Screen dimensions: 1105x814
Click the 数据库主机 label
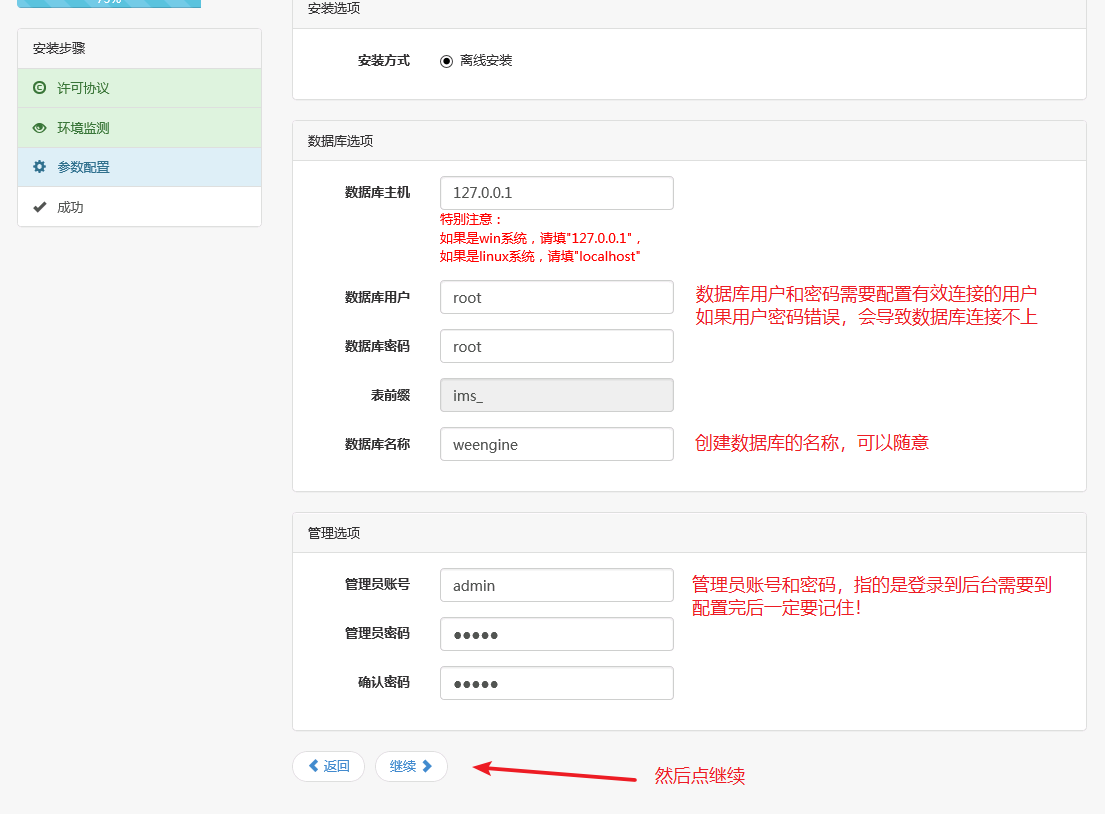pyautogui.click(x=377, y=192)
